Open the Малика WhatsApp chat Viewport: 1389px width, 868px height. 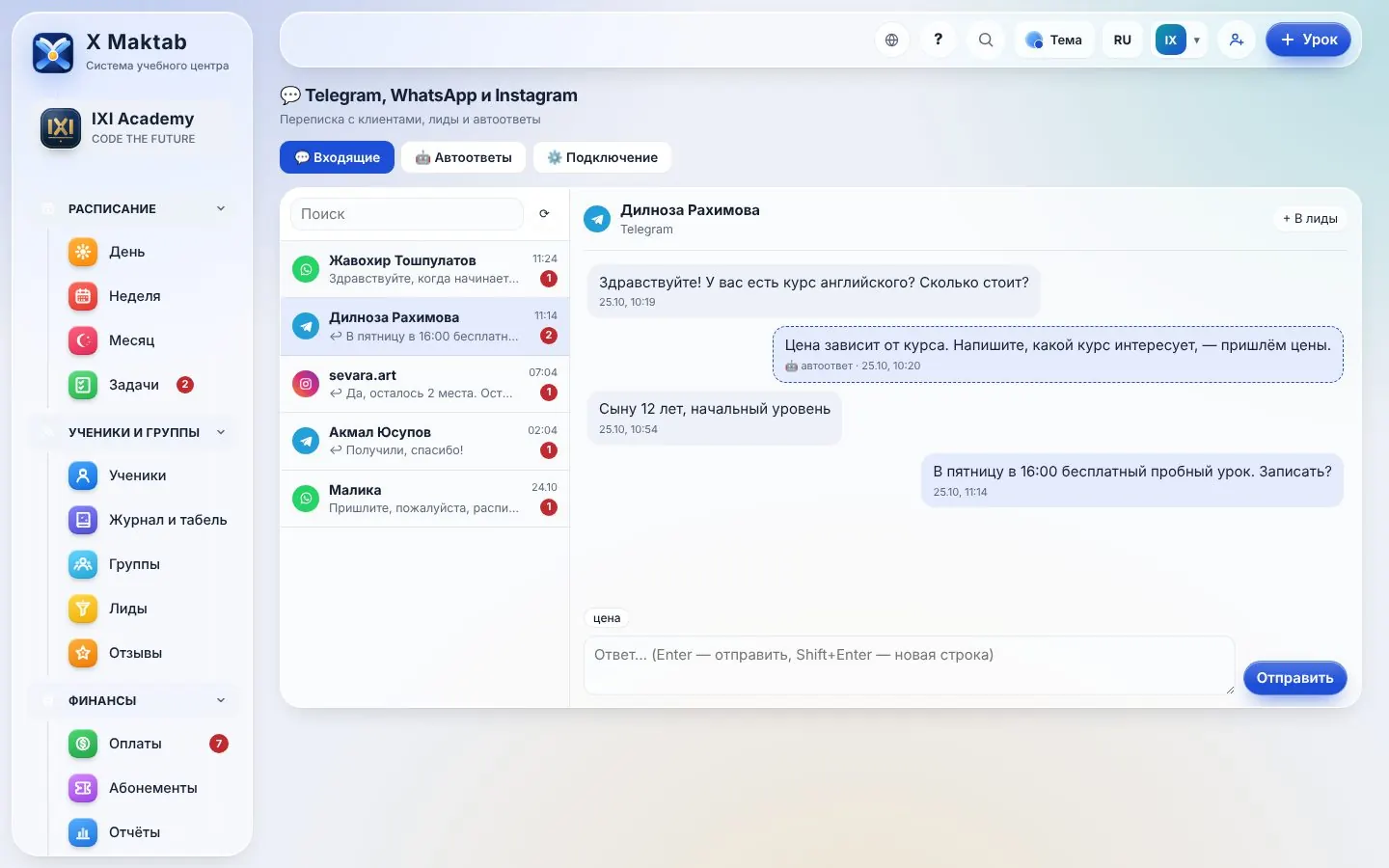[x=424, y=499]
